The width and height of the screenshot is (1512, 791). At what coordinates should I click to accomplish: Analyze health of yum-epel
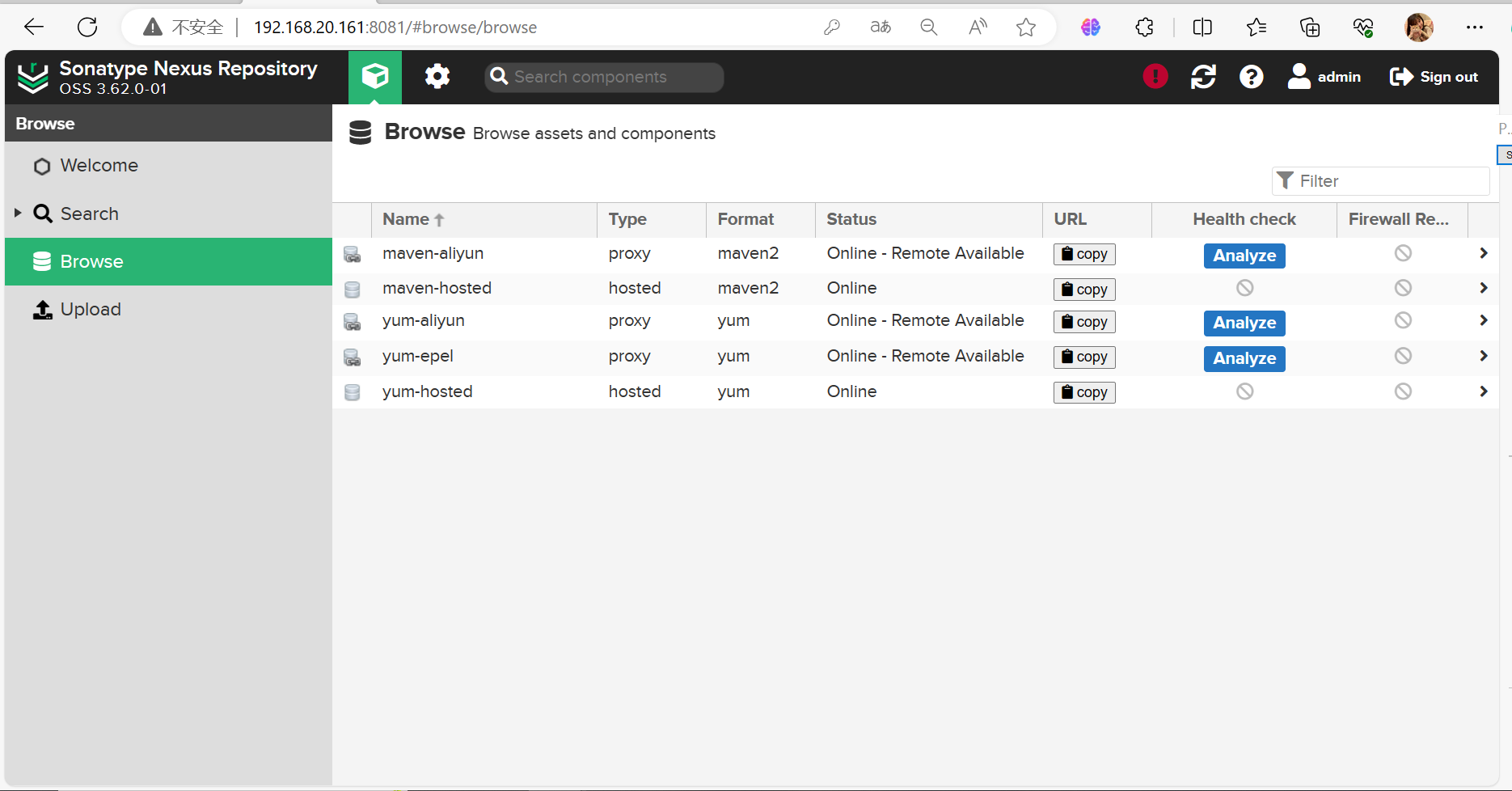(1244, 358)
